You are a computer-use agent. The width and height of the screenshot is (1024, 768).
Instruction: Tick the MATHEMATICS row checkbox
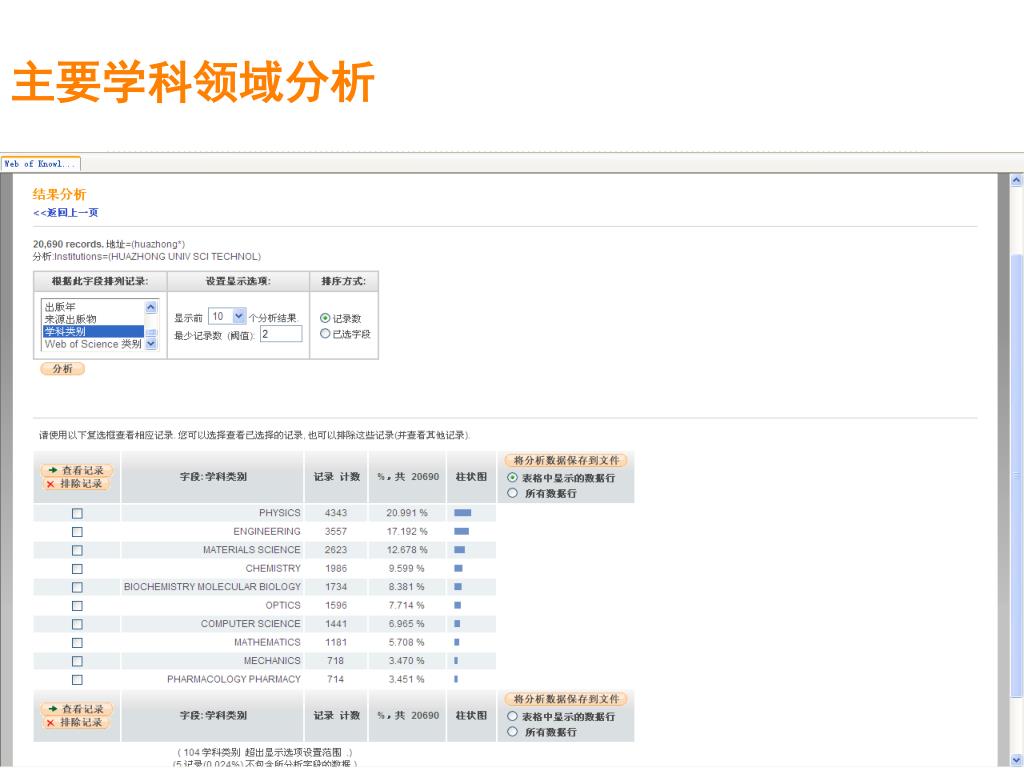coord(77,643)
